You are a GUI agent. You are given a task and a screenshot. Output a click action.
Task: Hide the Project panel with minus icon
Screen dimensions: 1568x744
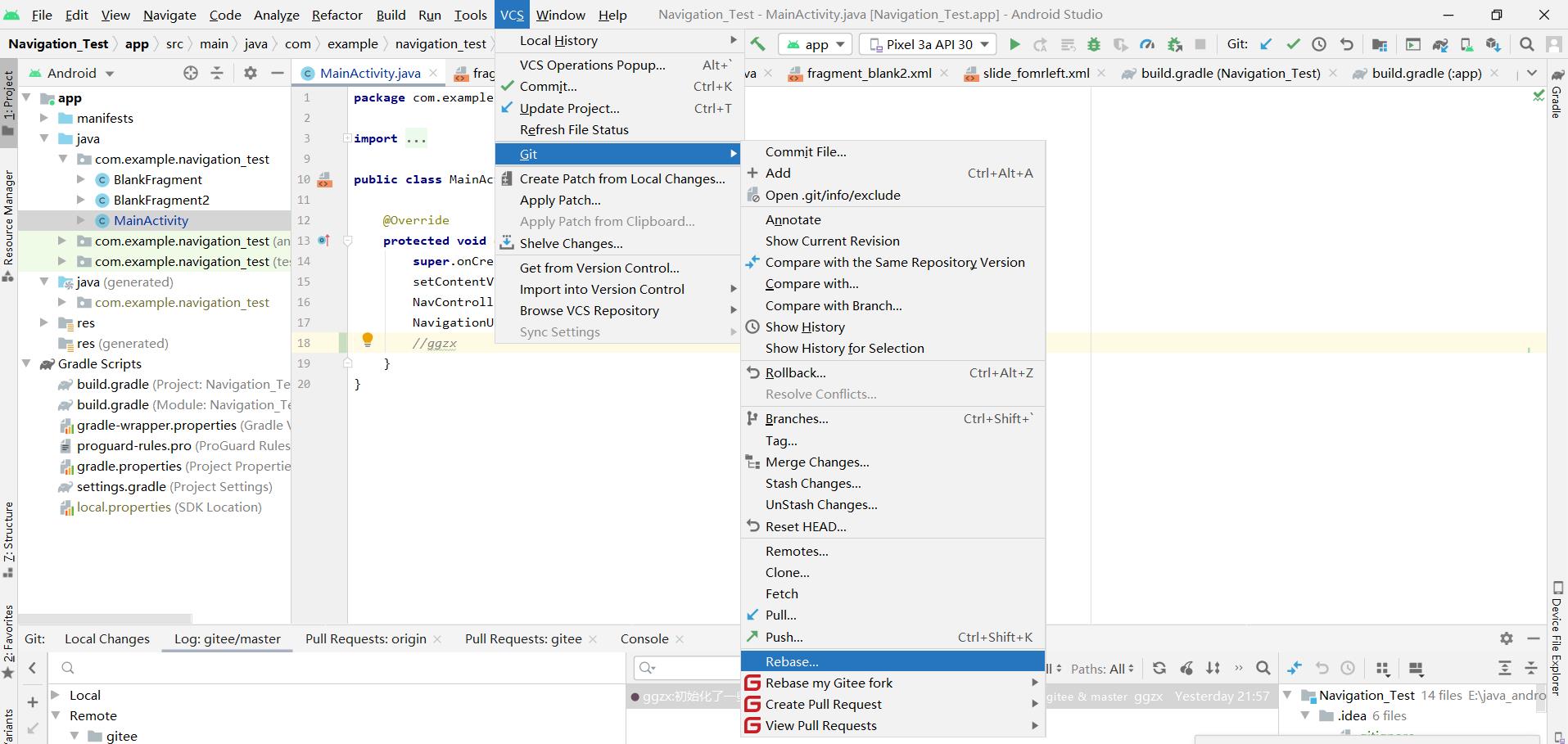coord(278,73)
